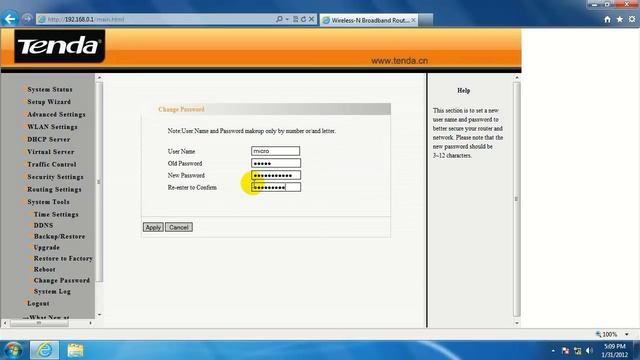Open Traffic Control in sidebar
This screenshot has width=640, height=360.
(x=52, y=164)
